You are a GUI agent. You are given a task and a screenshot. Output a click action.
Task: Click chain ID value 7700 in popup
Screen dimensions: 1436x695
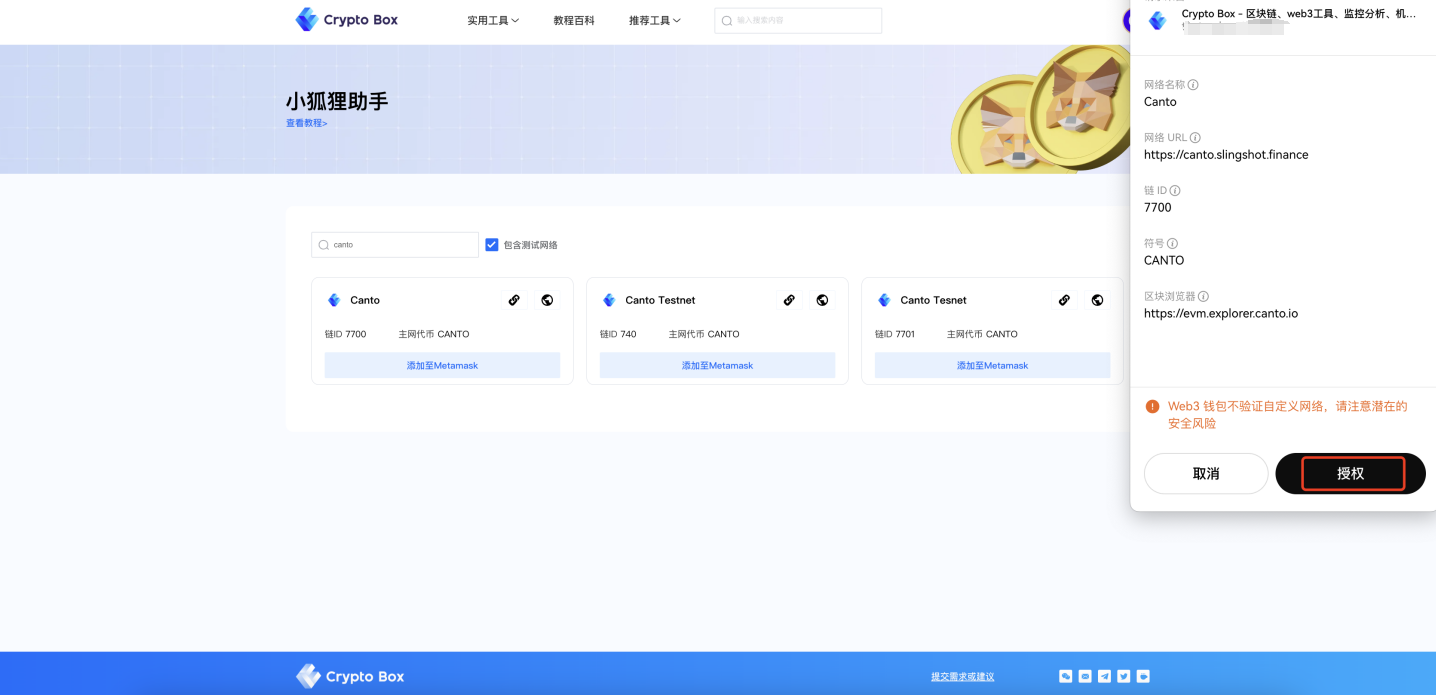(x=1158, y=208)
